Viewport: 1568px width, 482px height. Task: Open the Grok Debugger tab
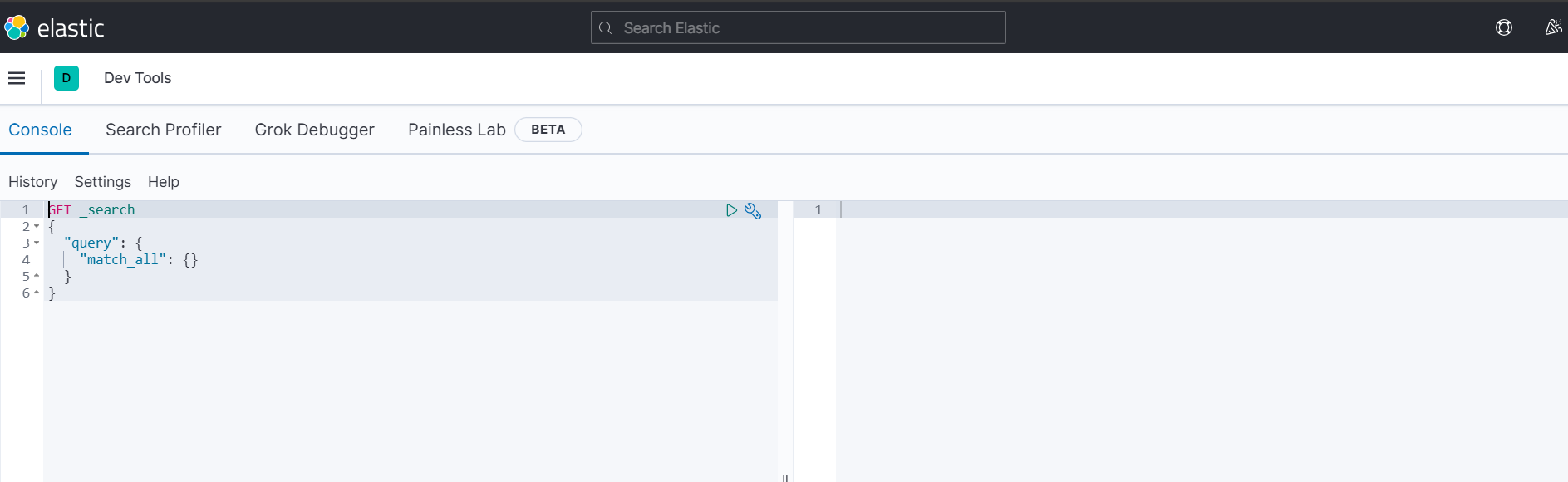tap(315, 130)
